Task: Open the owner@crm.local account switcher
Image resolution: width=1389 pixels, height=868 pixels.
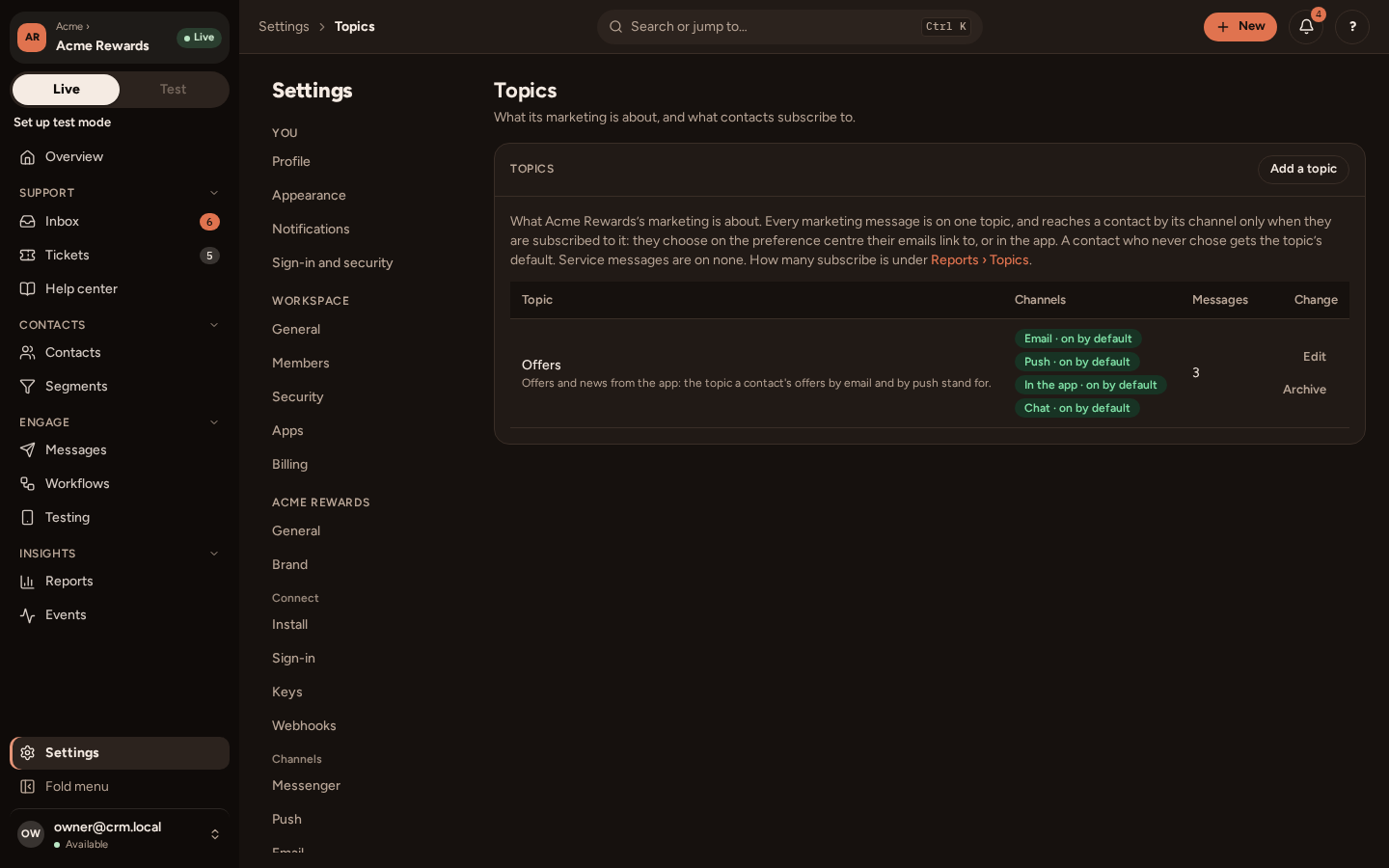Action: 120,834
